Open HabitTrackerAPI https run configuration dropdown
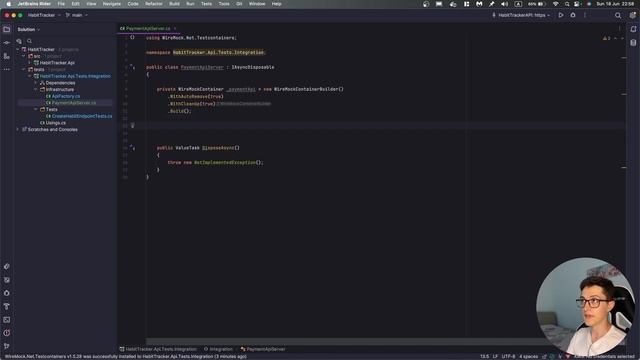640x360 pixels. (x=521, y=15)
